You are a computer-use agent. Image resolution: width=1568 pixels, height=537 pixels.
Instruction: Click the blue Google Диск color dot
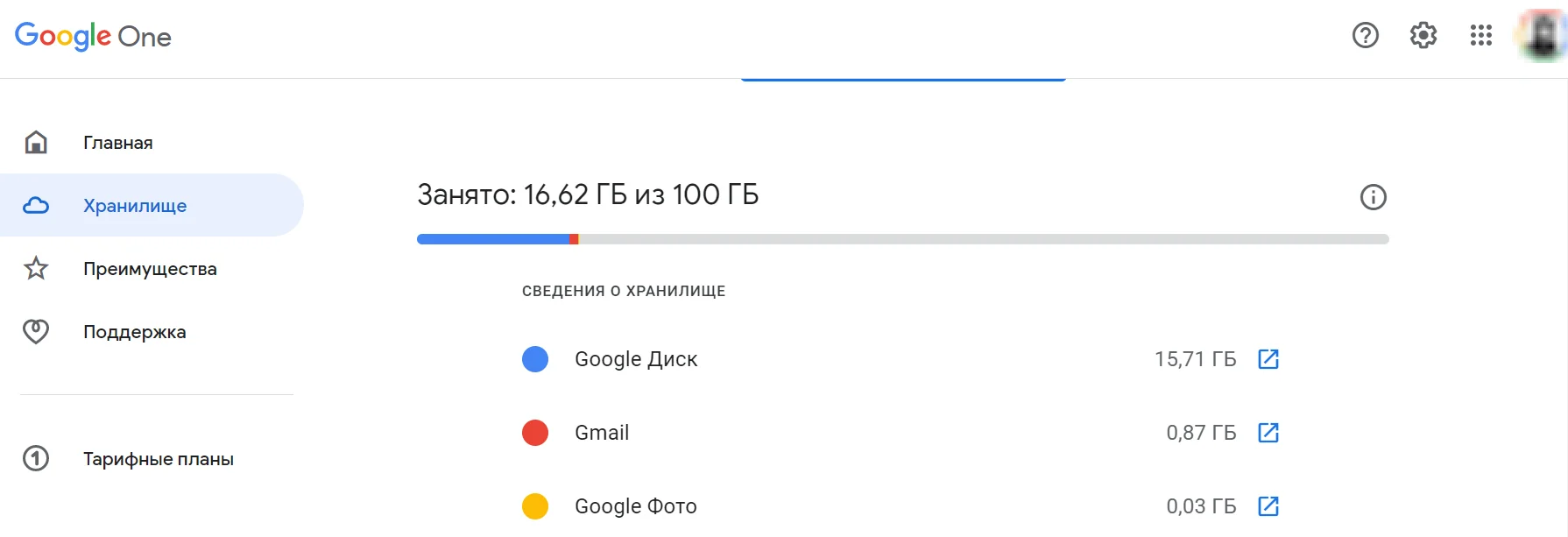click(535, 359)
